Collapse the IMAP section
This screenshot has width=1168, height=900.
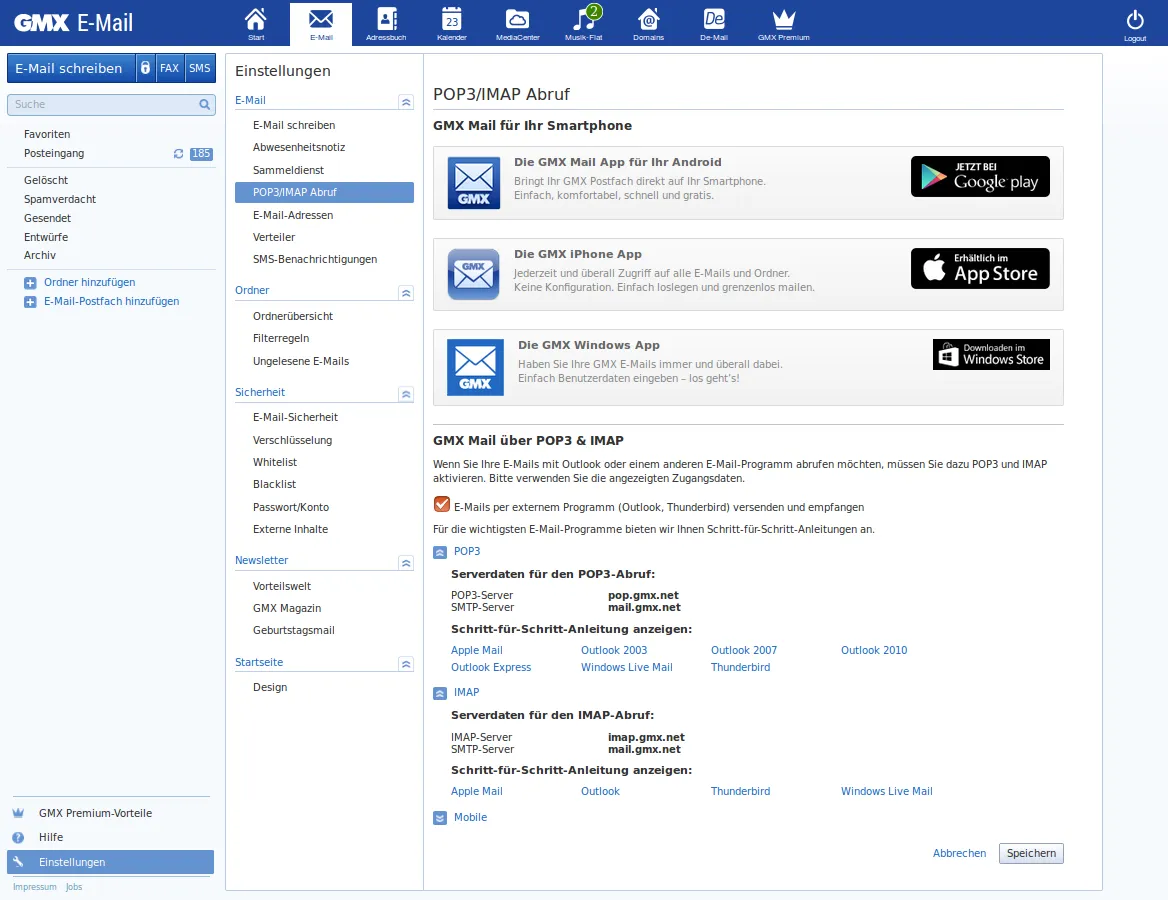click(440, 693)
